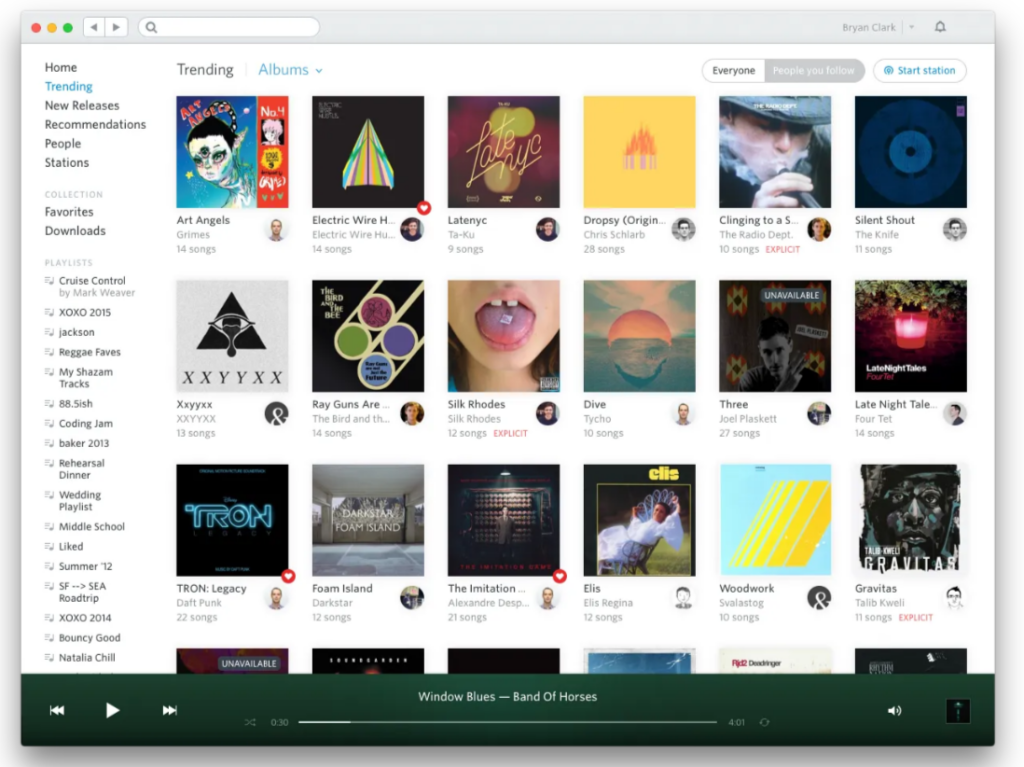Viewport: 1024px width, 767px height.
Task: Open artist link Daft Punk
Action: [199, 603]
